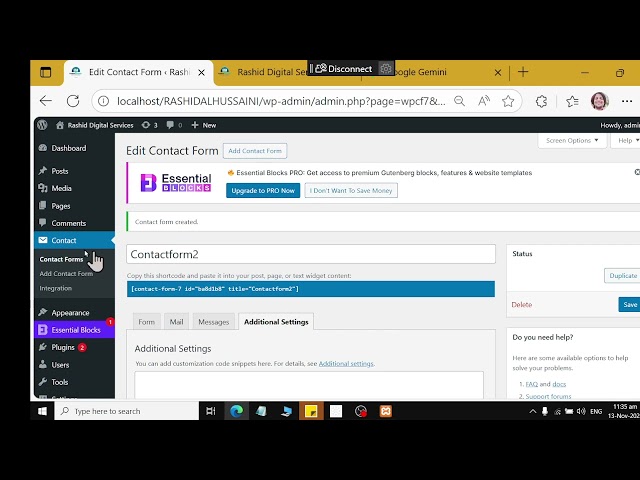Viewport: 640px width, 480px height.
Task: Click the browser profile avatar
Action: pos(600,101)
